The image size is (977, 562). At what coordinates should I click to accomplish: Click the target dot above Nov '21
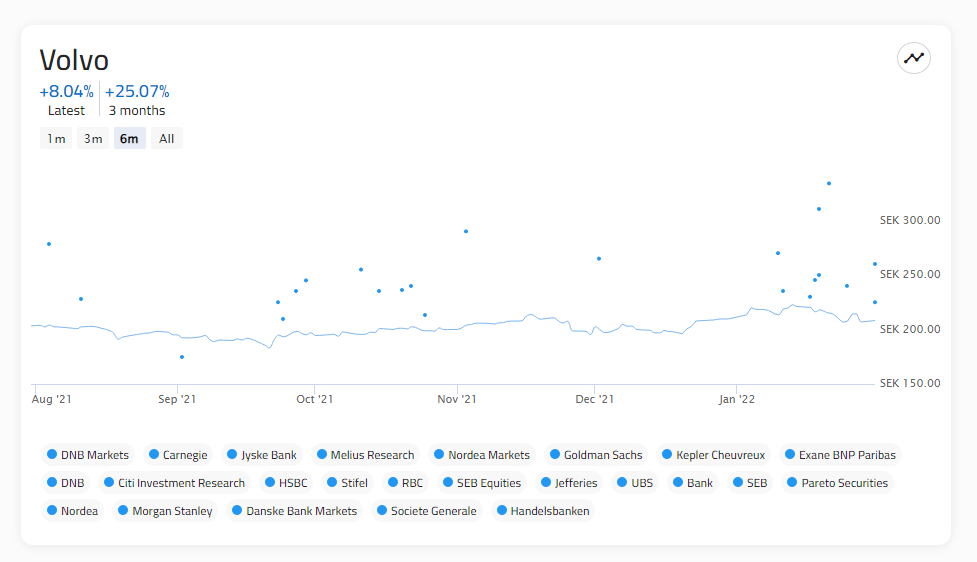[466, 231]
